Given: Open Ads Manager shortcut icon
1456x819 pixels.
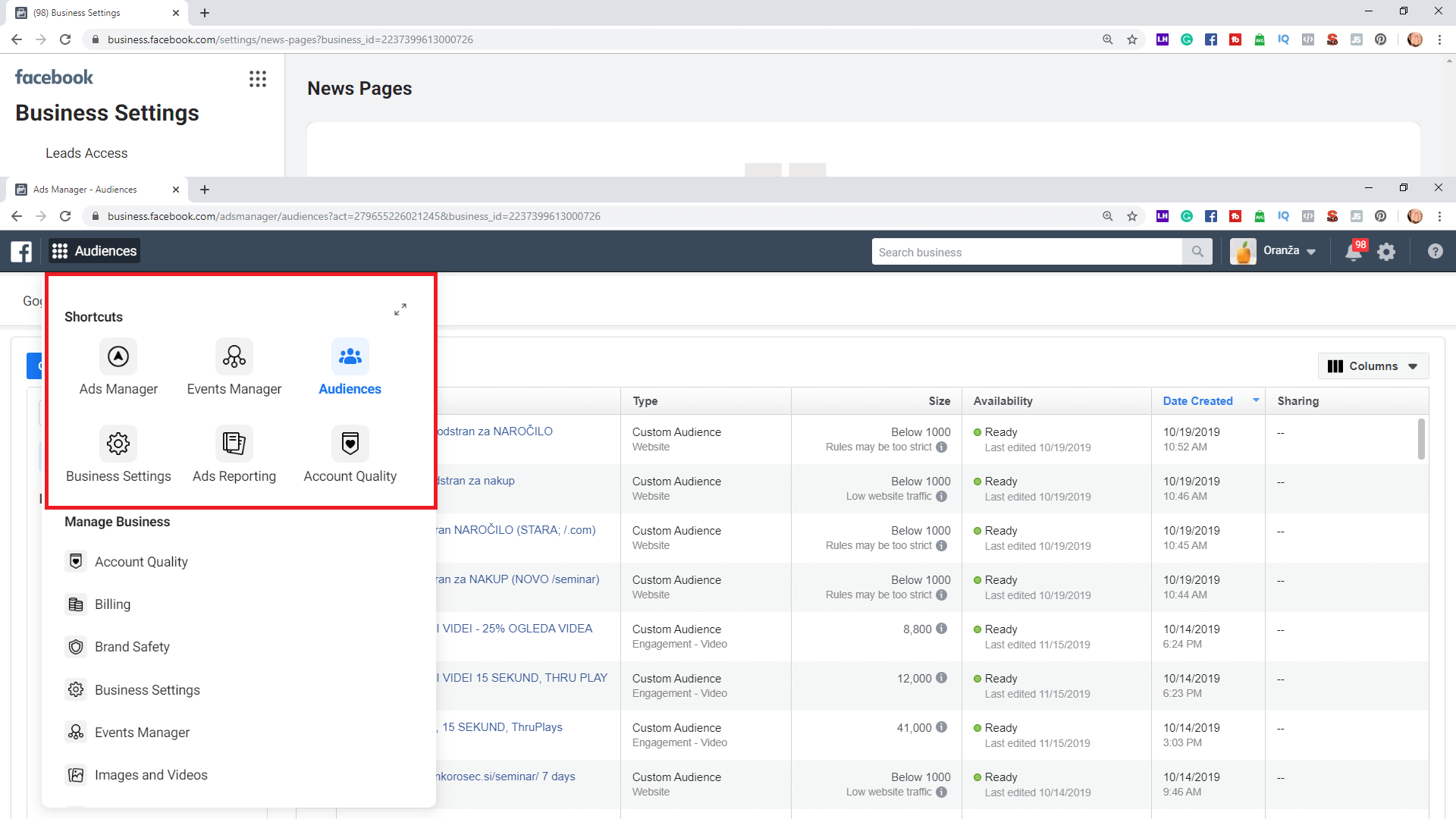Looking at the screenshot, I should (x=118, y=356).
